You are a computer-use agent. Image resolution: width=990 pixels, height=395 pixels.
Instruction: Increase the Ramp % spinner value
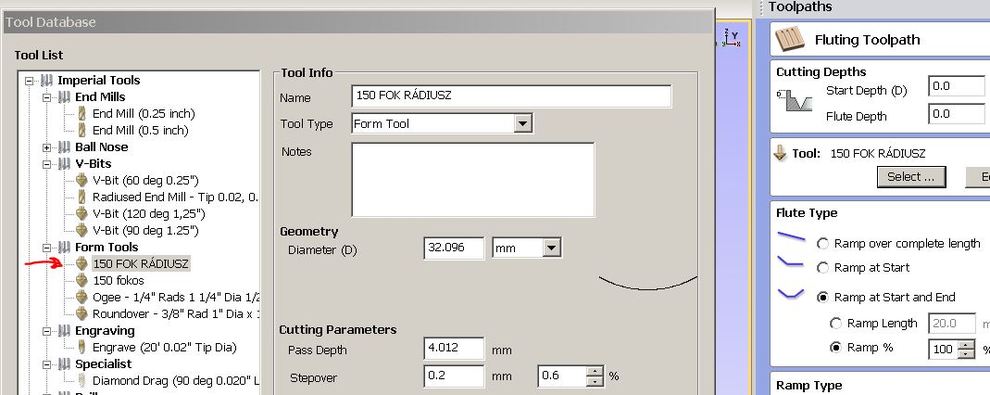click(x=966, y=345)
